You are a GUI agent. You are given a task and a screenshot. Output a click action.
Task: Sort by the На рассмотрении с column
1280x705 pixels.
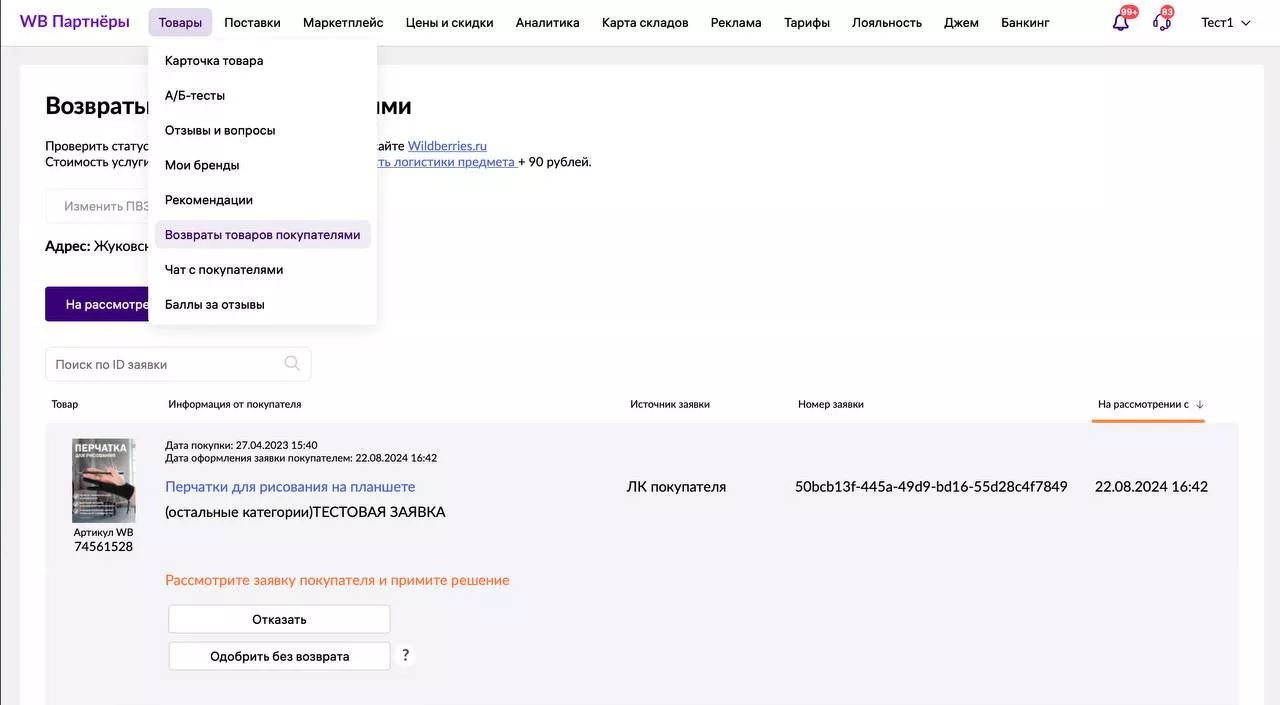[x=1143, y=405]
